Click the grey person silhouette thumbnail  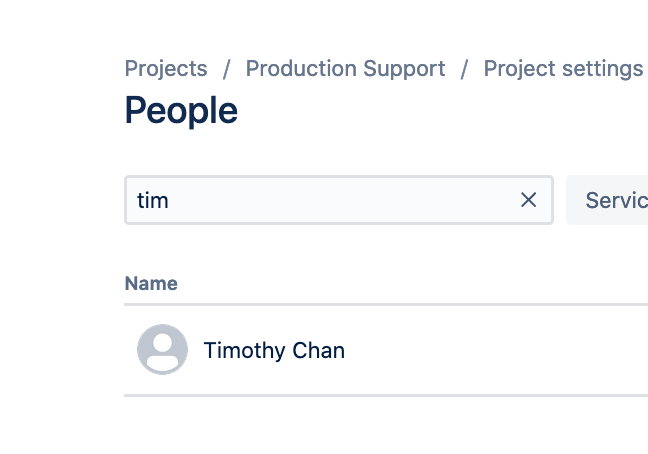tap(162, 349)
